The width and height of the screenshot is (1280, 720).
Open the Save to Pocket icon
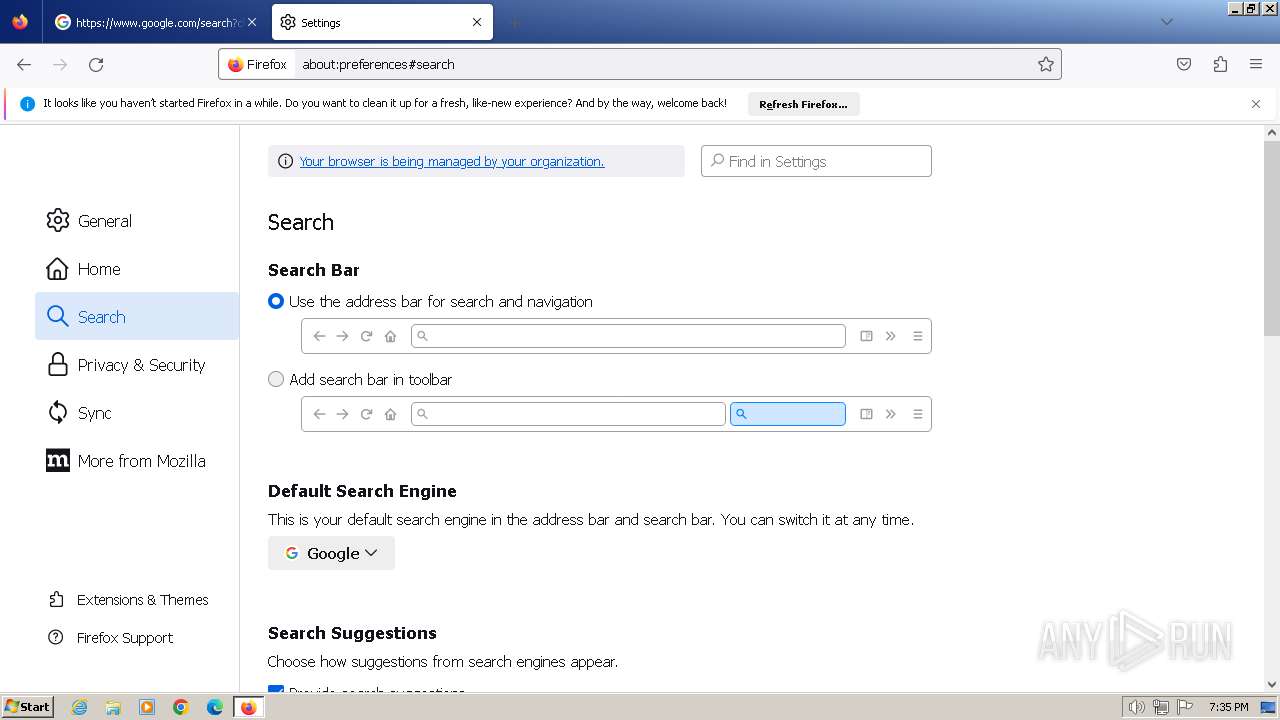click(1184, 64)
